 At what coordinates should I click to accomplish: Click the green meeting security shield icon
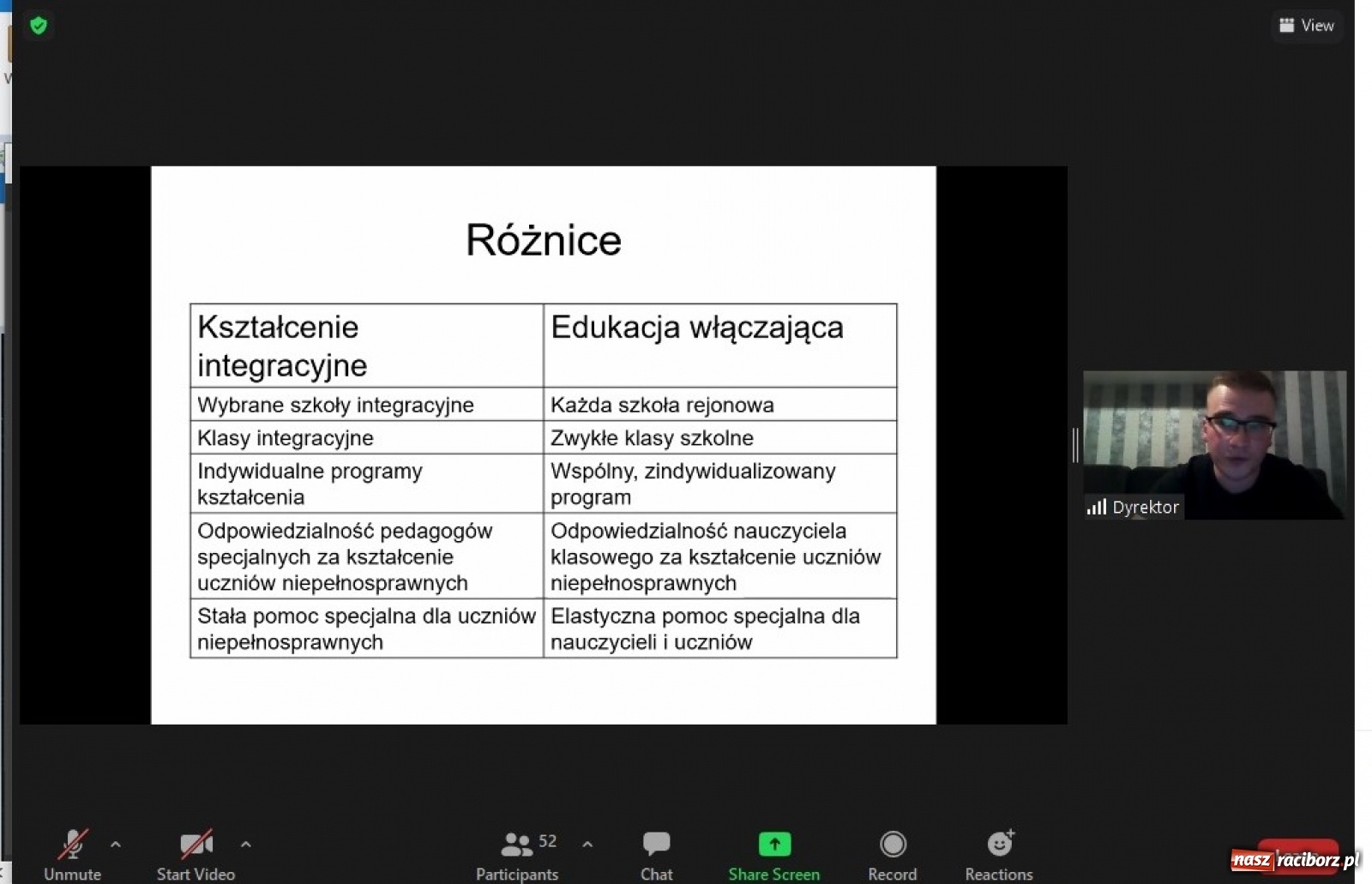[x=39, y=25]
